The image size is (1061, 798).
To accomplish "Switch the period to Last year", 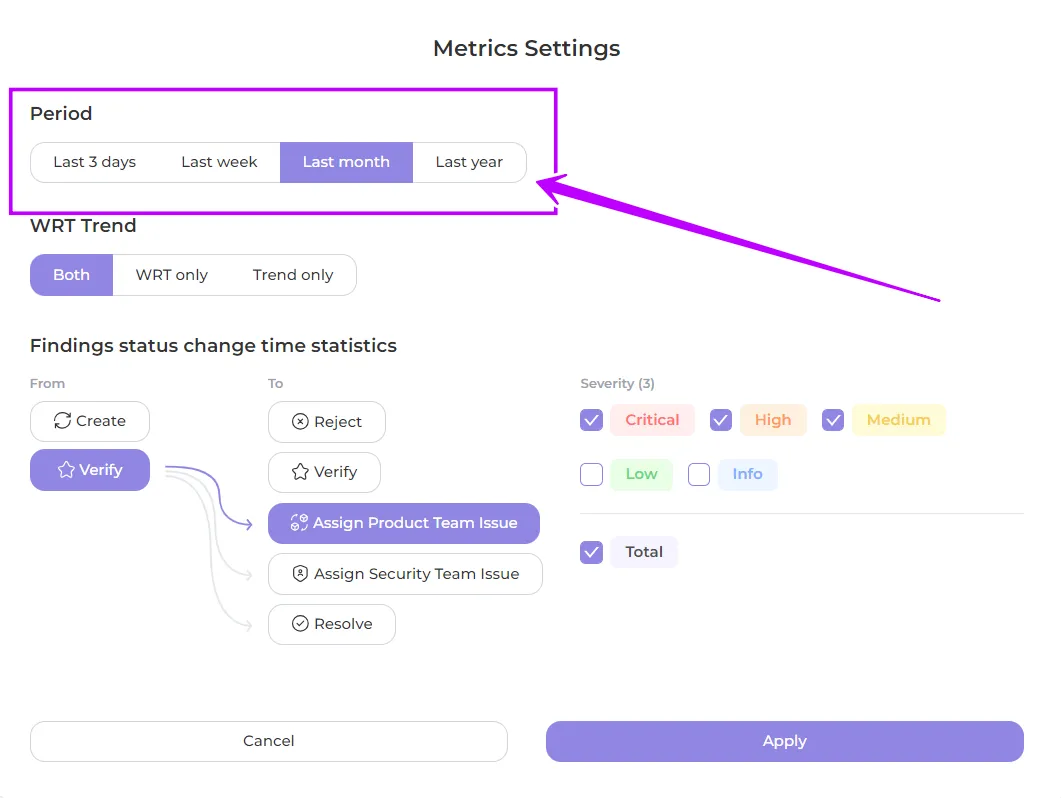I will click(x=469, y=162).
